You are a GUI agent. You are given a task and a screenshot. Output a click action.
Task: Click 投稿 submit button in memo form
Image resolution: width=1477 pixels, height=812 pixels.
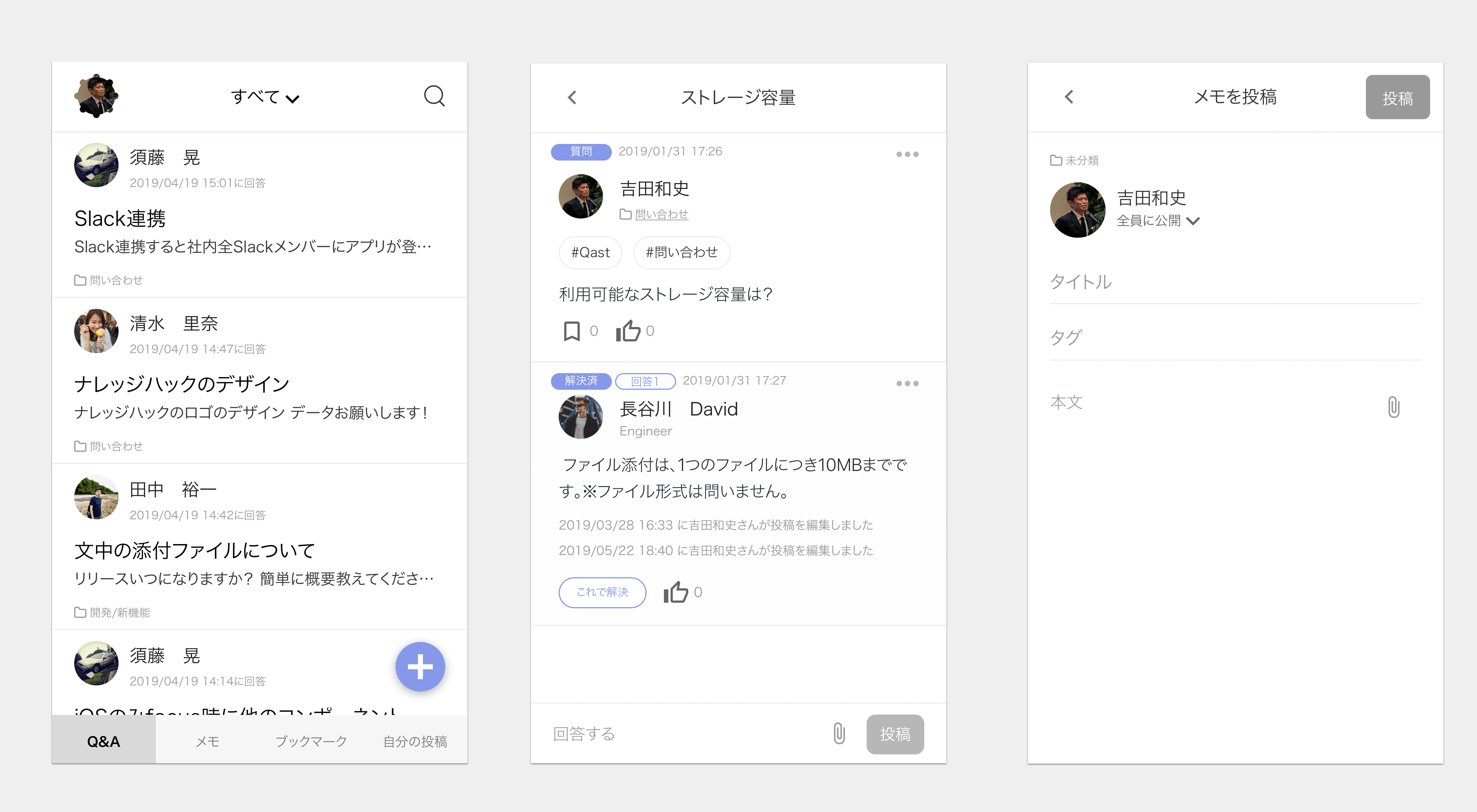click(x=1397, y=97)
